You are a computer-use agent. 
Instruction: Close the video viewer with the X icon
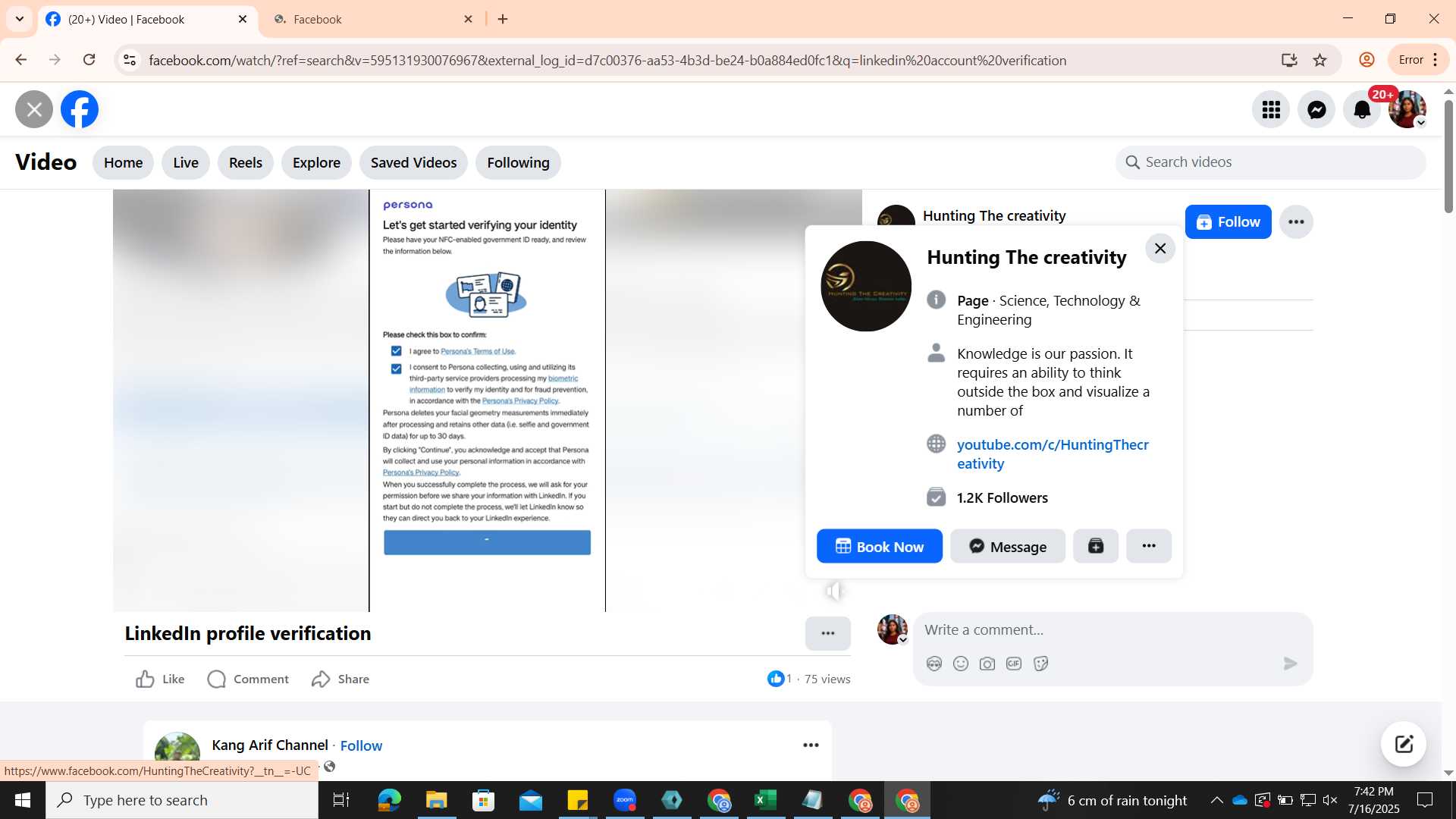coord(34,110)
